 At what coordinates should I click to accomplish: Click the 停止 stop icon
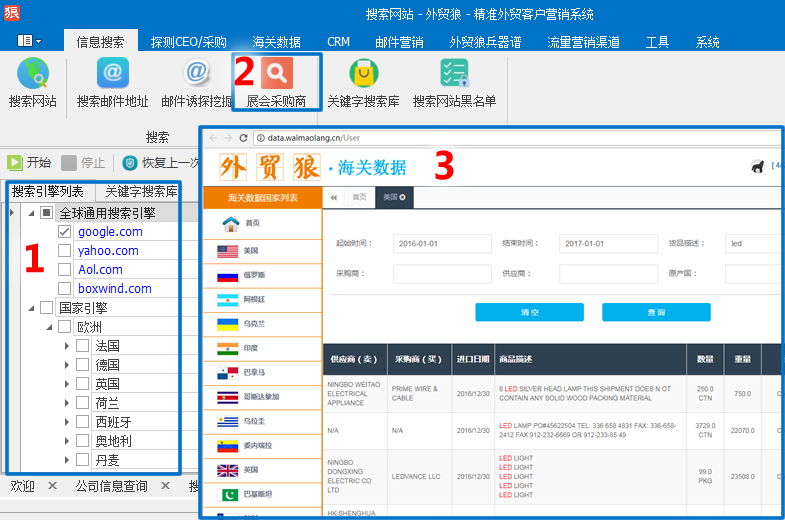[x=69, y=163]
